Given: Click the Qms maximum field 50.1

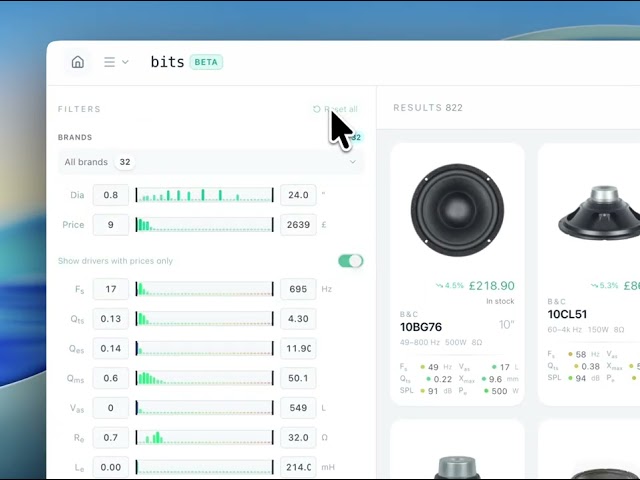Looking at the screenshot, I should point(298,378).
